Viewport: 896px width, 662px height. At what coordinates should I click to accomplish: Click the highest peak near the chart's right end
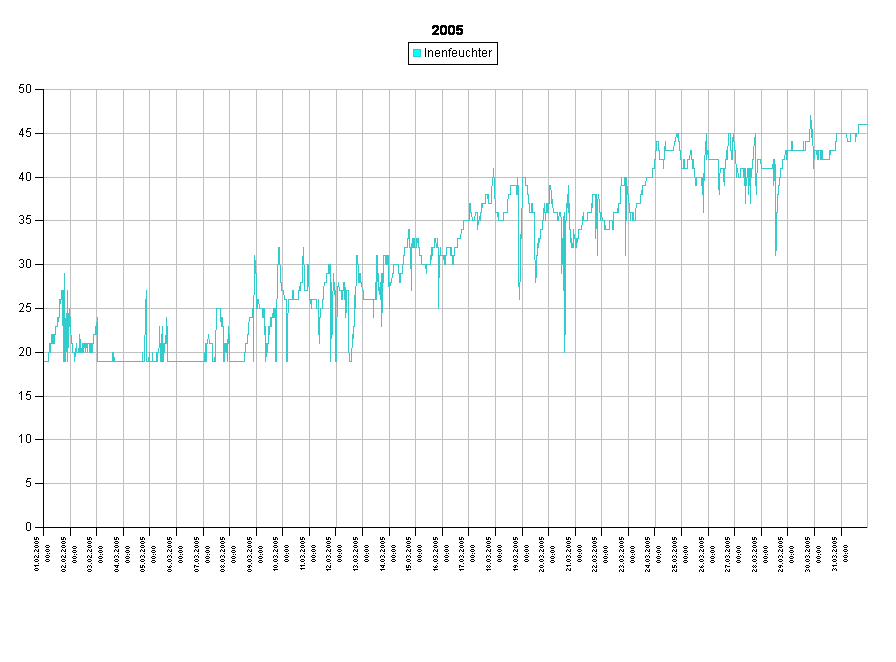pyautogui.click(x=811, y=117)
